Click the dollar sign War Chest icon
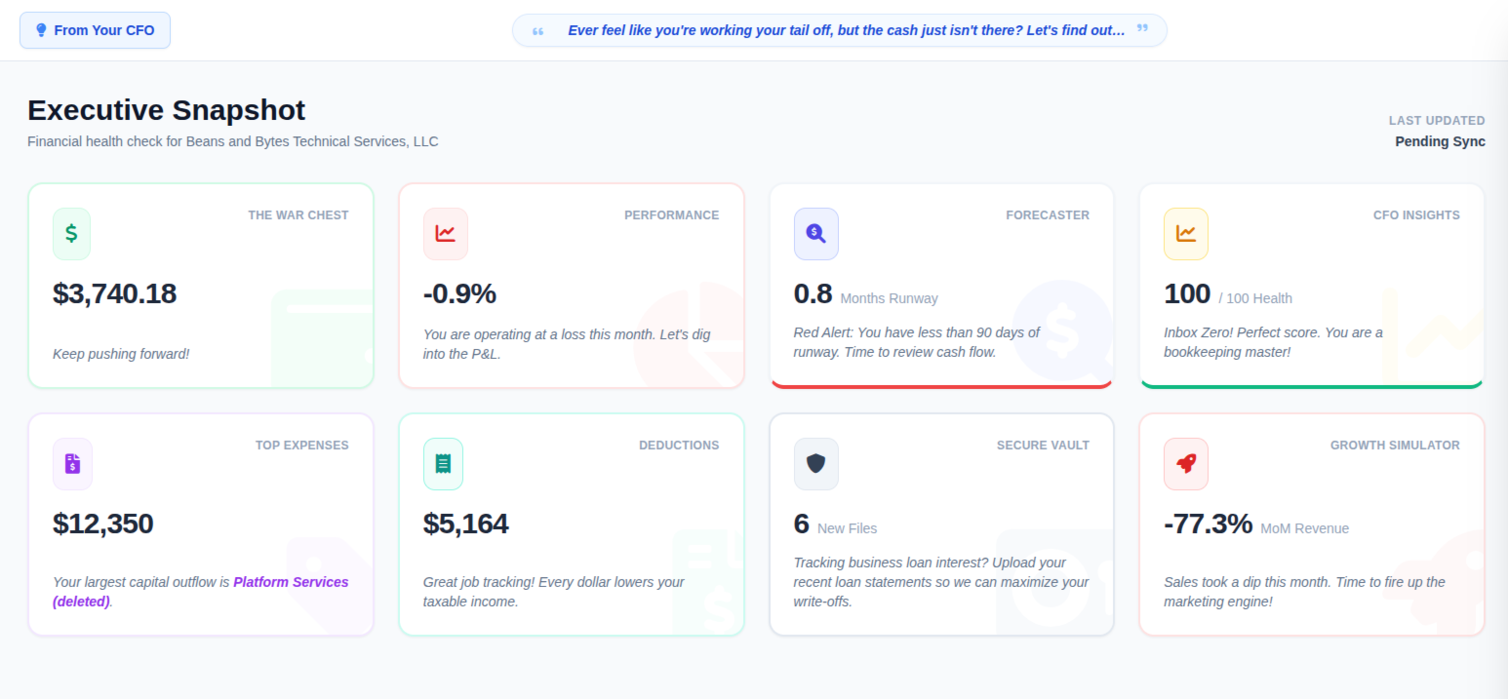Screen dimensions: 1508x699 [71, 234]
